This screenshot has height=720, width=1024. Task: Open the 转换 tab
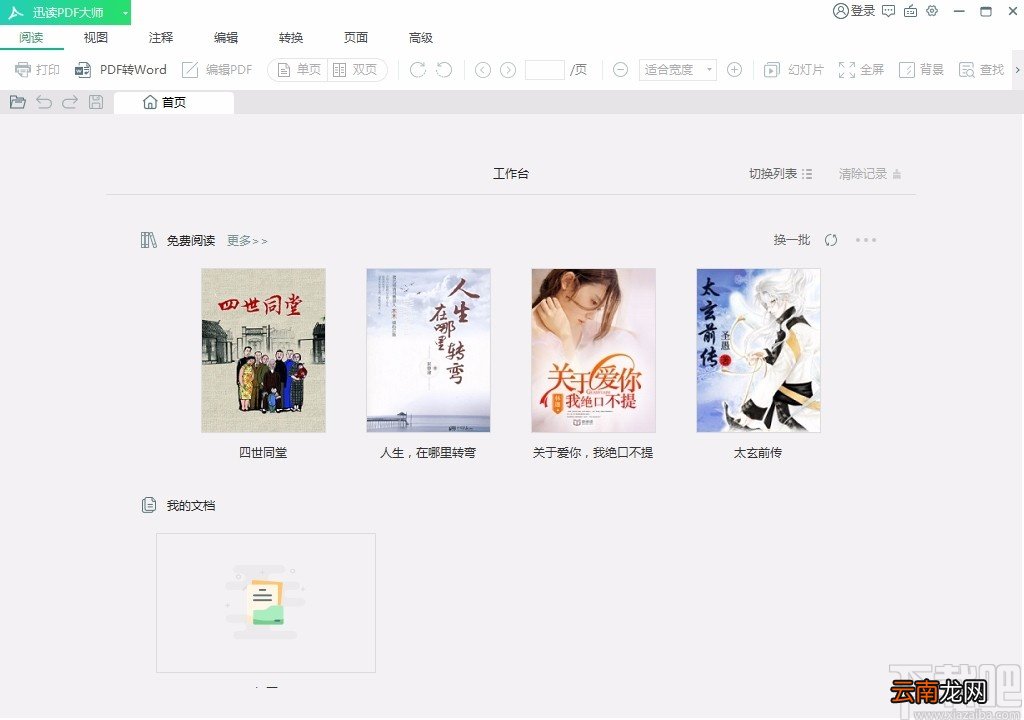point(291,38)
